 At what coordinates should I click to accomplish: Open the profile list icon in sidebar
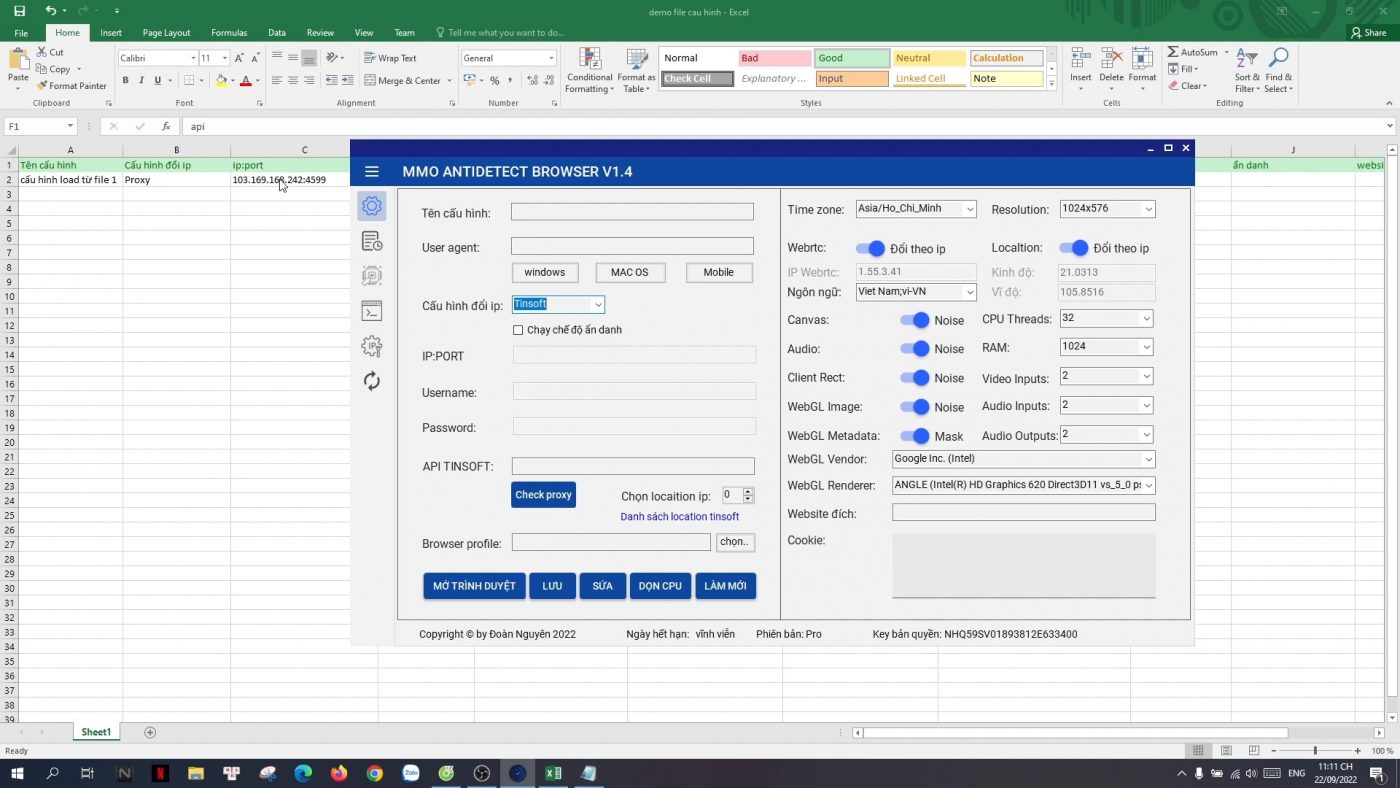(372, 241)
